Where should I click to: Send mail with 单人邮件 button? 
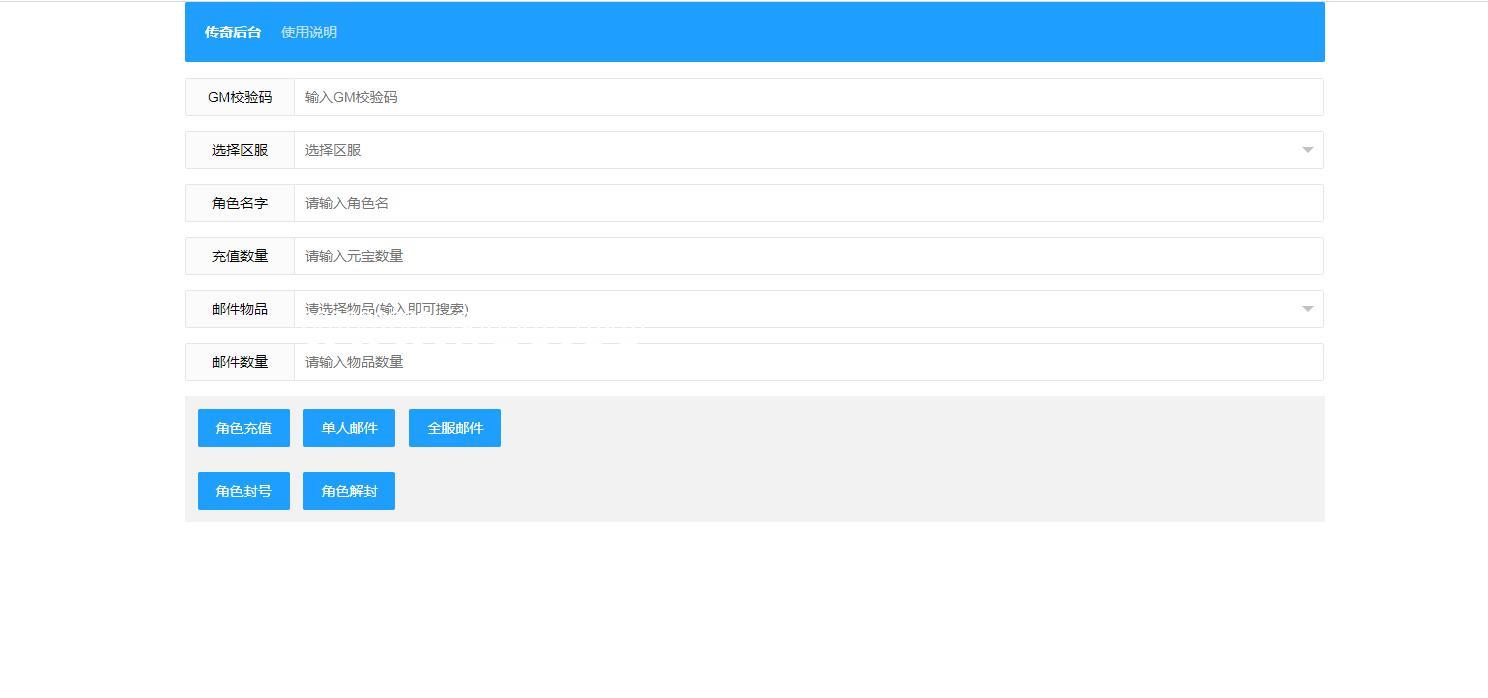pyautogui.click(x=349, y=428)
